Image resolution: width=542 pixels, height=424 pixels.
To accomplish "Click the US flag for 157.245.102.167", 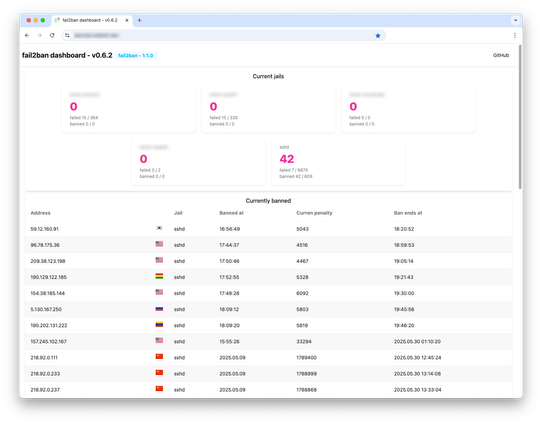I will pyautogui.click(x=159, y=340).
